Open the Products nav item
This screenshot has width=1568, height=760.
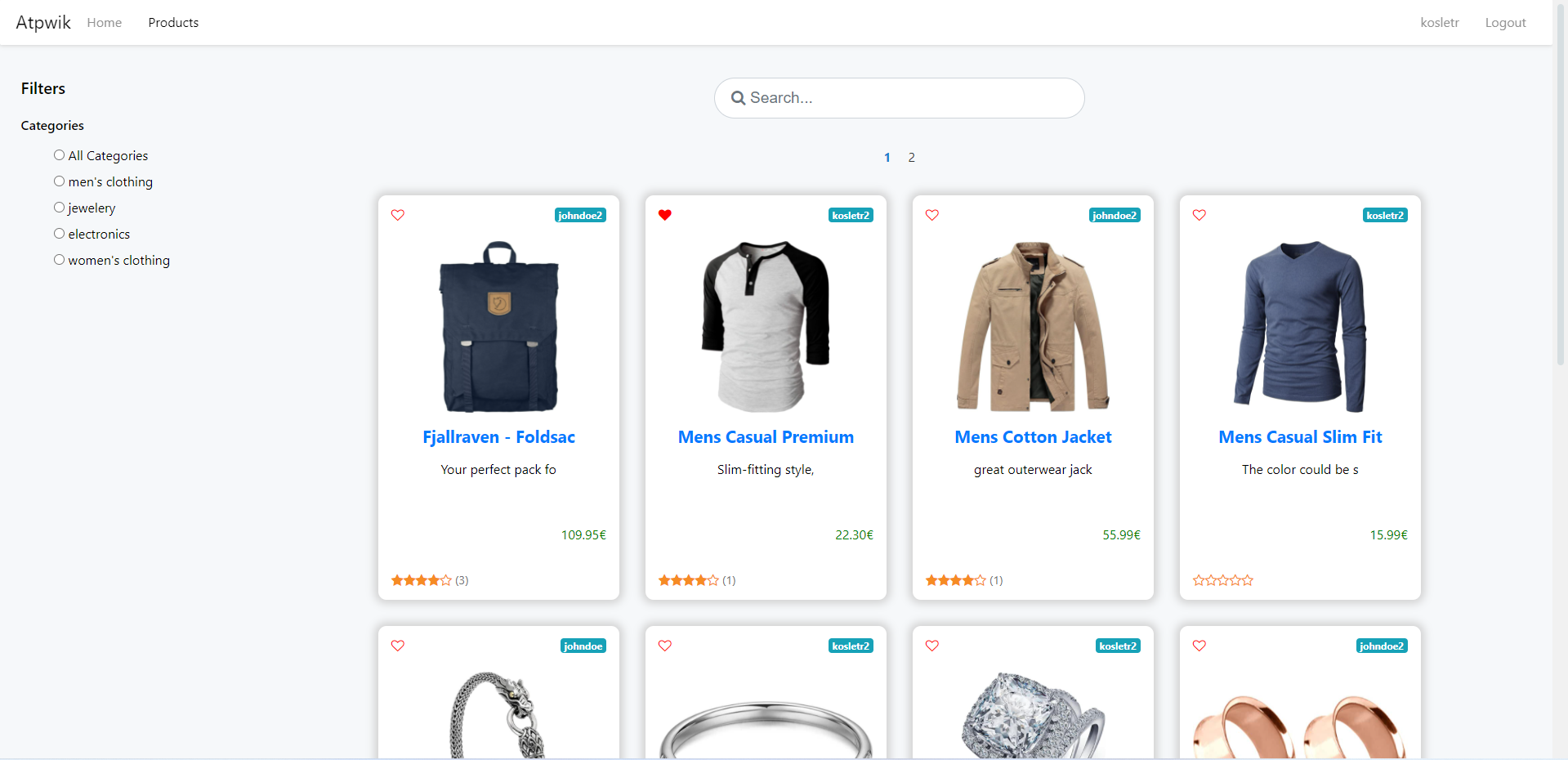click(173, 23)
